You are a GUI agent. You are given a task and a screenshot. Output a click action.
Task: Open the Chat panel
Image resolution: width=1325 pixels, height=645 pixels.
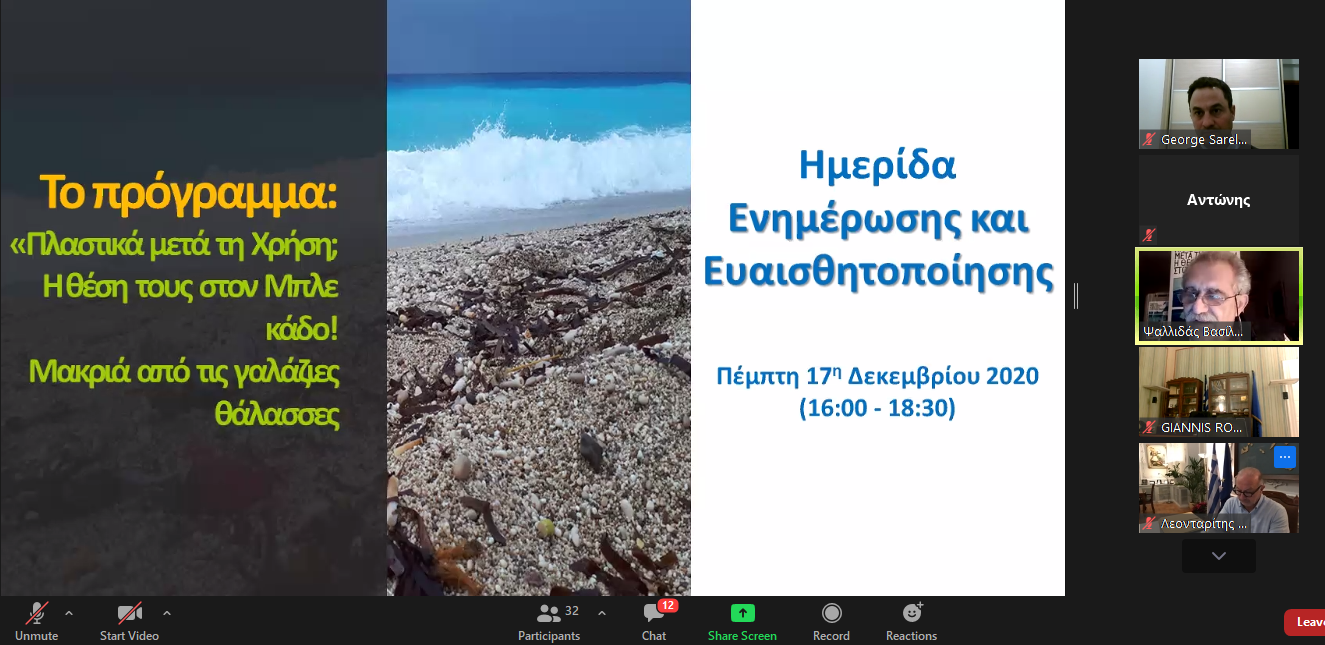(654, 619)
